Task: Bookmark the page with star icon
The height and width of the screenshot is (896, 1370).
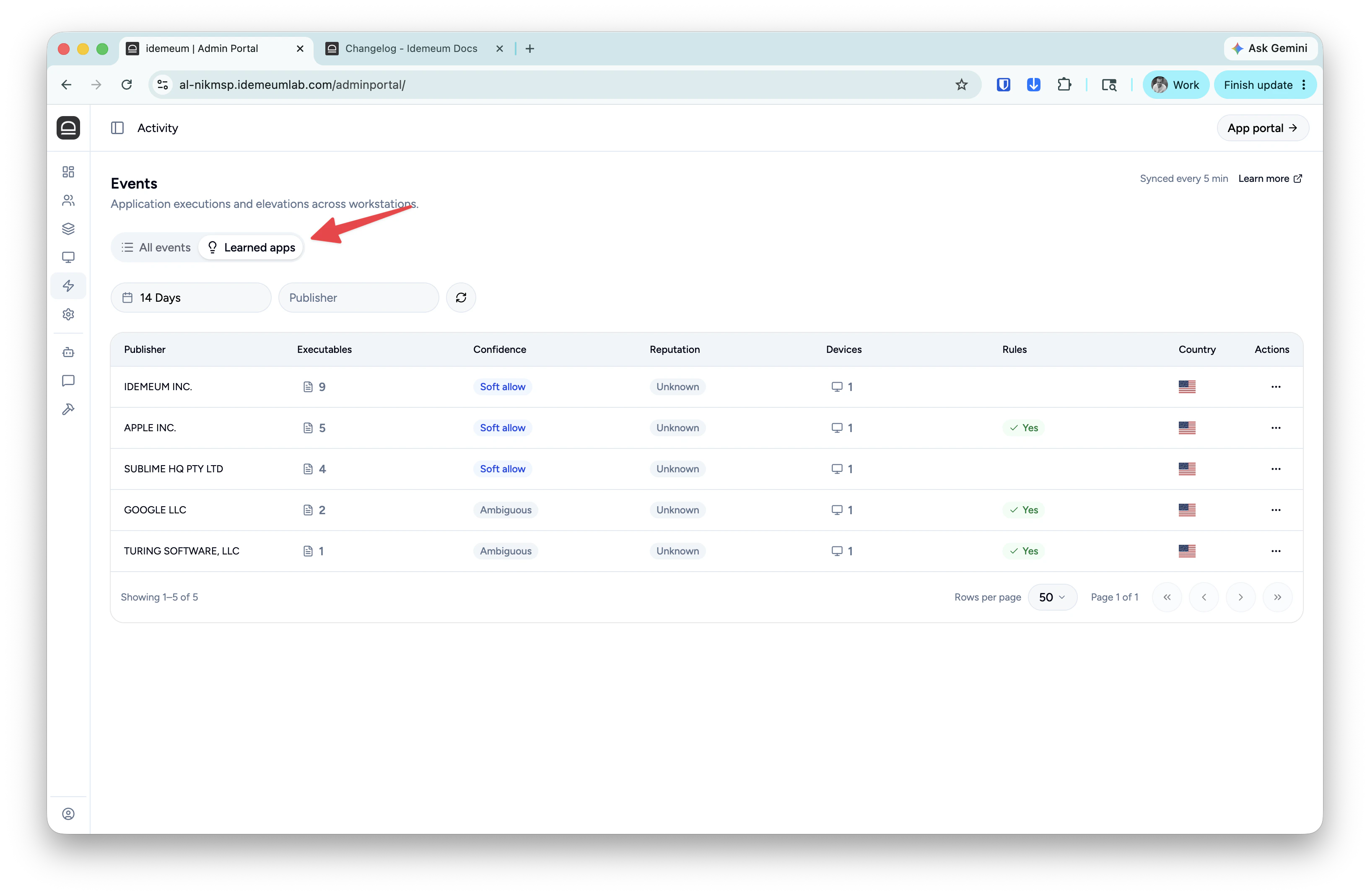Action: tap(961, 85)
